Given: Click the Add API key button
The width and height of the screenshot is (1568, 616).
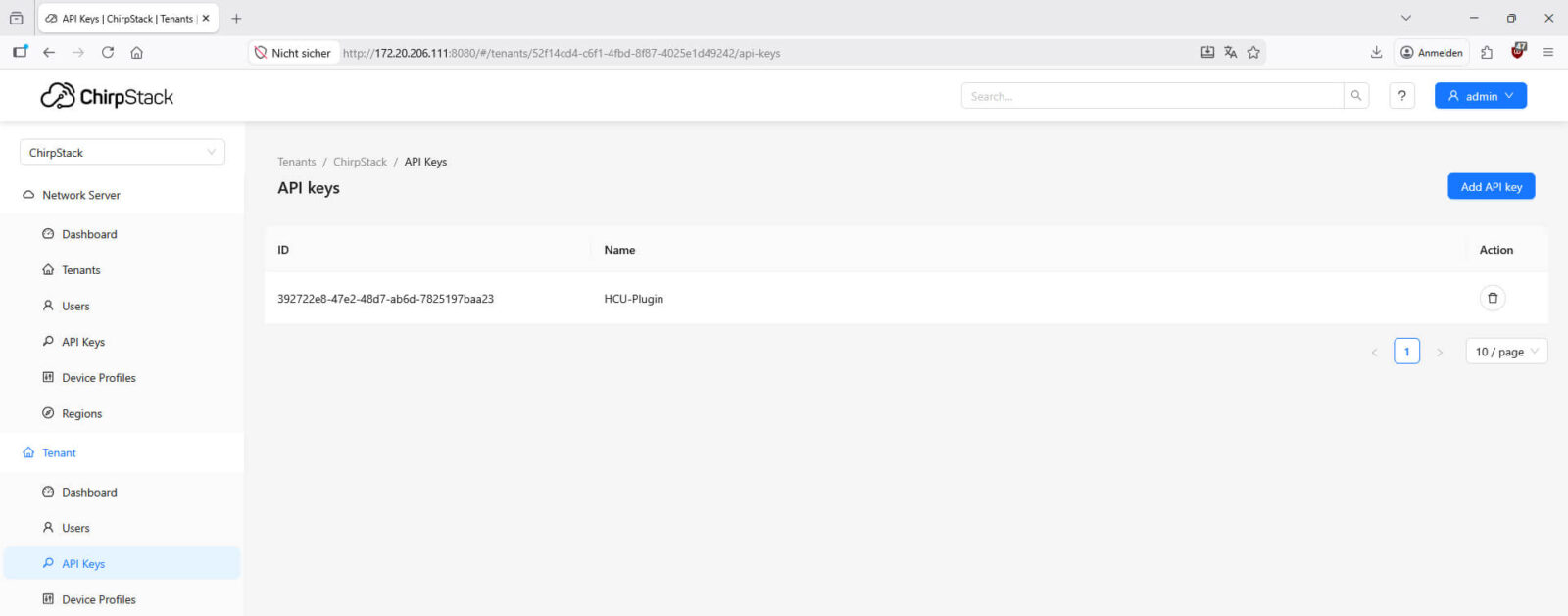Looking at the screenshot, I should [1491, 187].
